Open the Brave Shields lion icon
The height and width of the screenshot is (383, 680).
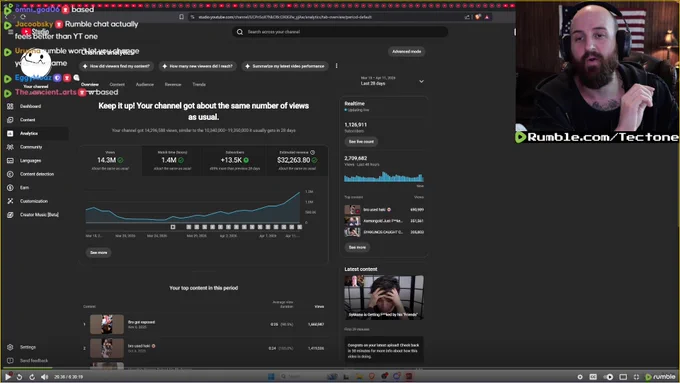coord(477,17)
